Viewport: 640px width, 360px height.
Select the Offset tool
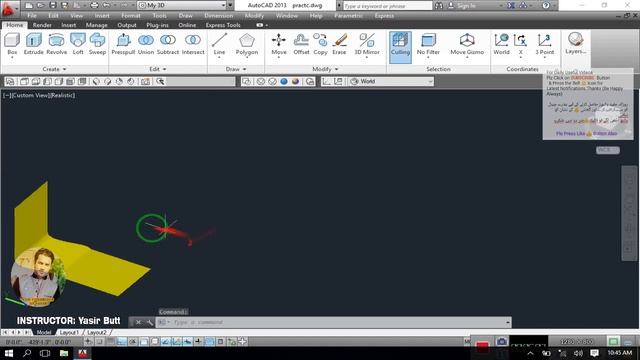(x=301, y=44)
